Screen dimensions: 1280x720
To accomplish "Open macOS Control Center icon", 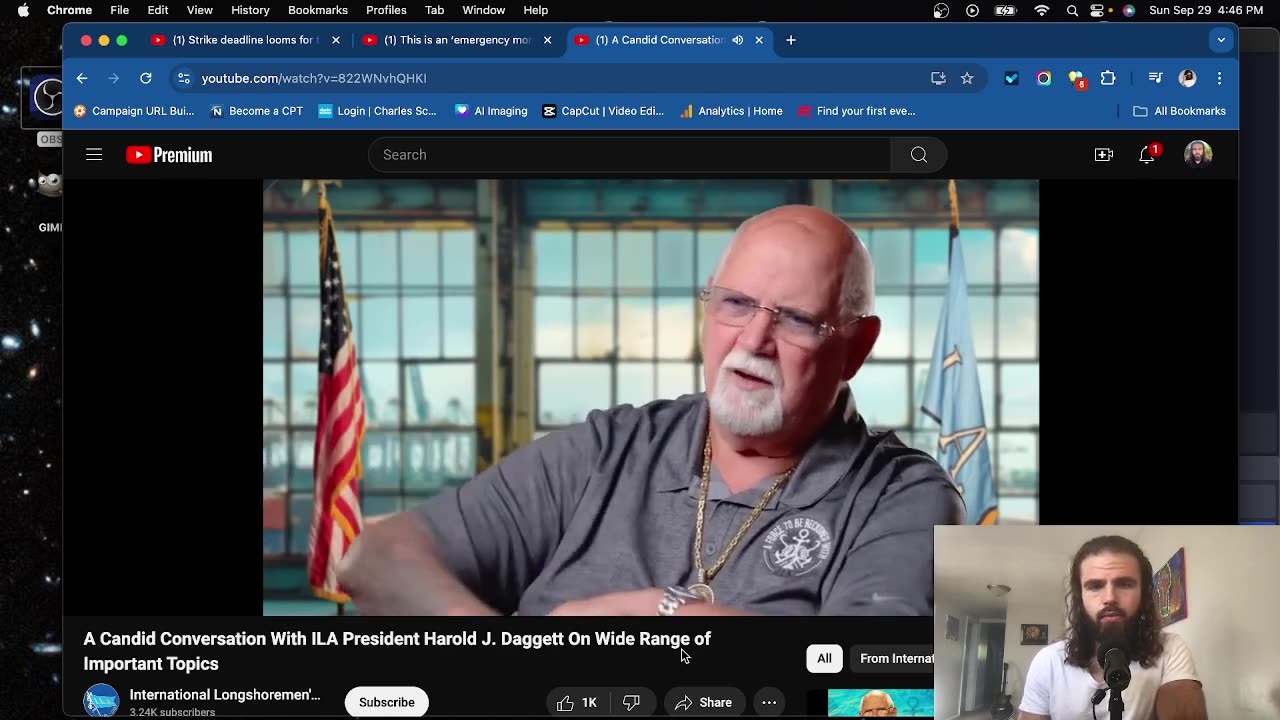I will click(x=1098, y=10).
